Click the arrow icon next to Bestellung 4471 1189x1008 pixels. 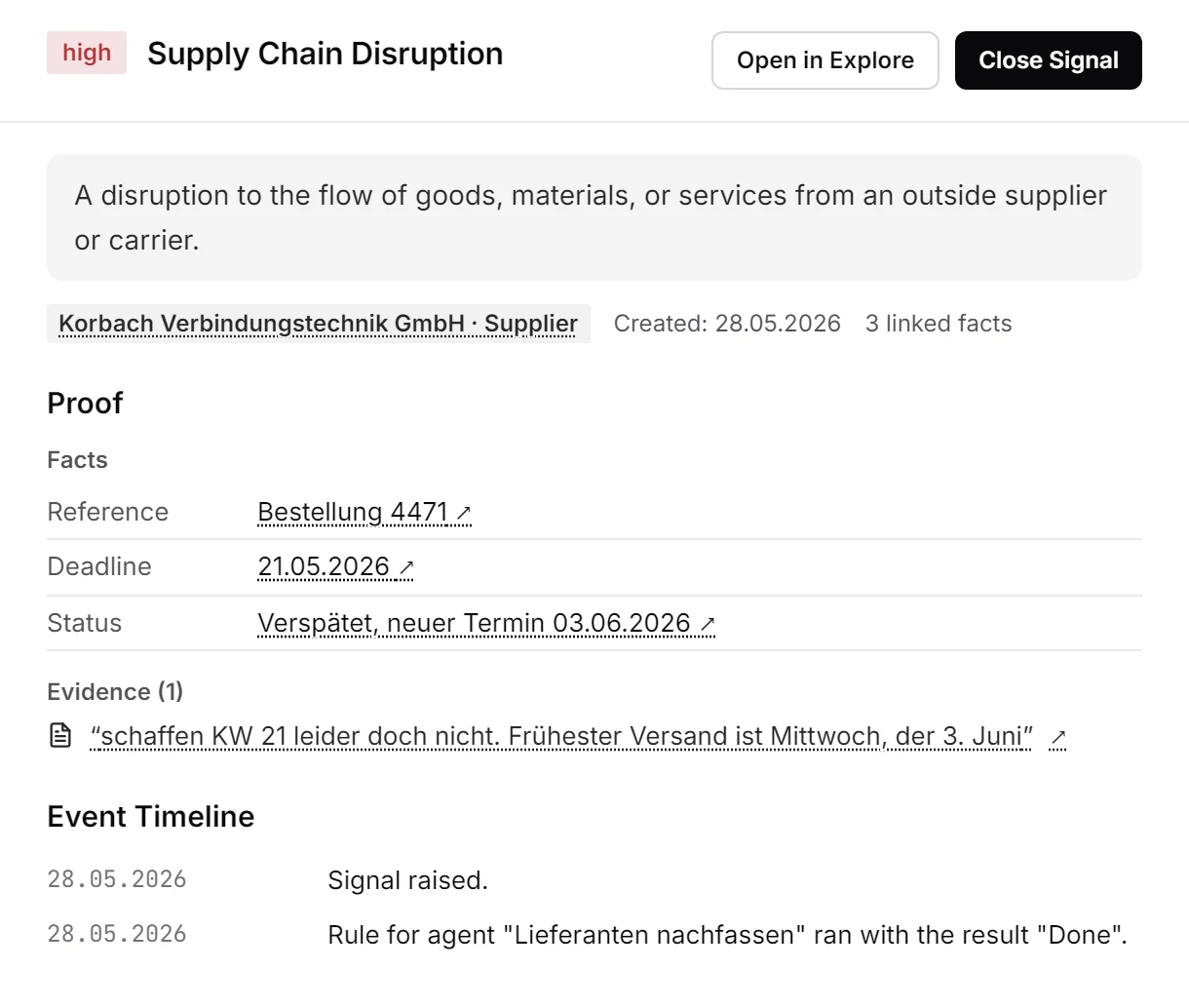464,513
